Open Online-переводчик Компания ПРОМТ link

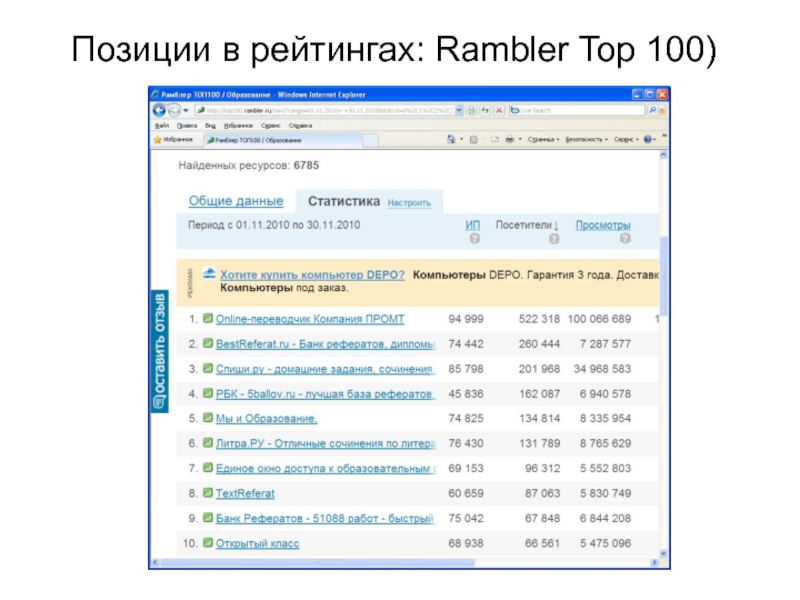coord(310,319)
